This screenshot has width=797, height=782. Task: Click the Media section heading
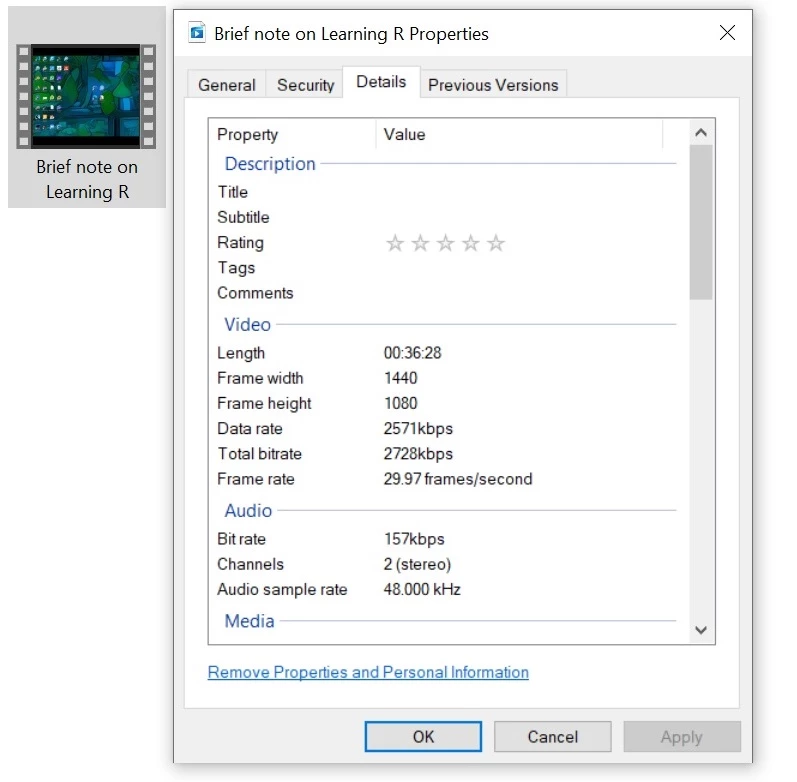point(250,621)
